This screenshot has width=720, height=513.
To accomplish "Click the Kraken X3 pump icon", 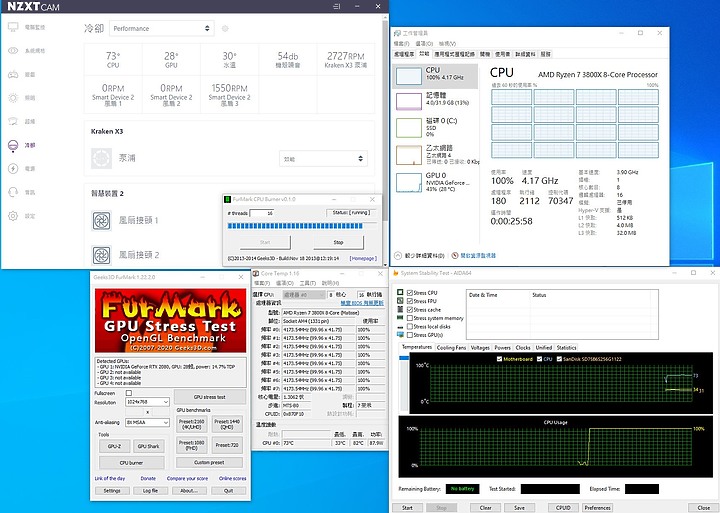I will pyautogui.click(x=101, y=158).
